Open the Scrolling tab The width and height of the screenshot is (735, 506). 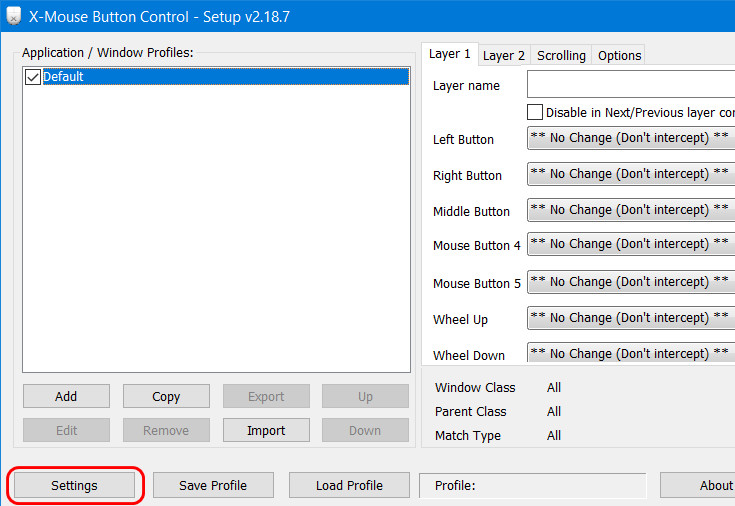click(561, 56)
